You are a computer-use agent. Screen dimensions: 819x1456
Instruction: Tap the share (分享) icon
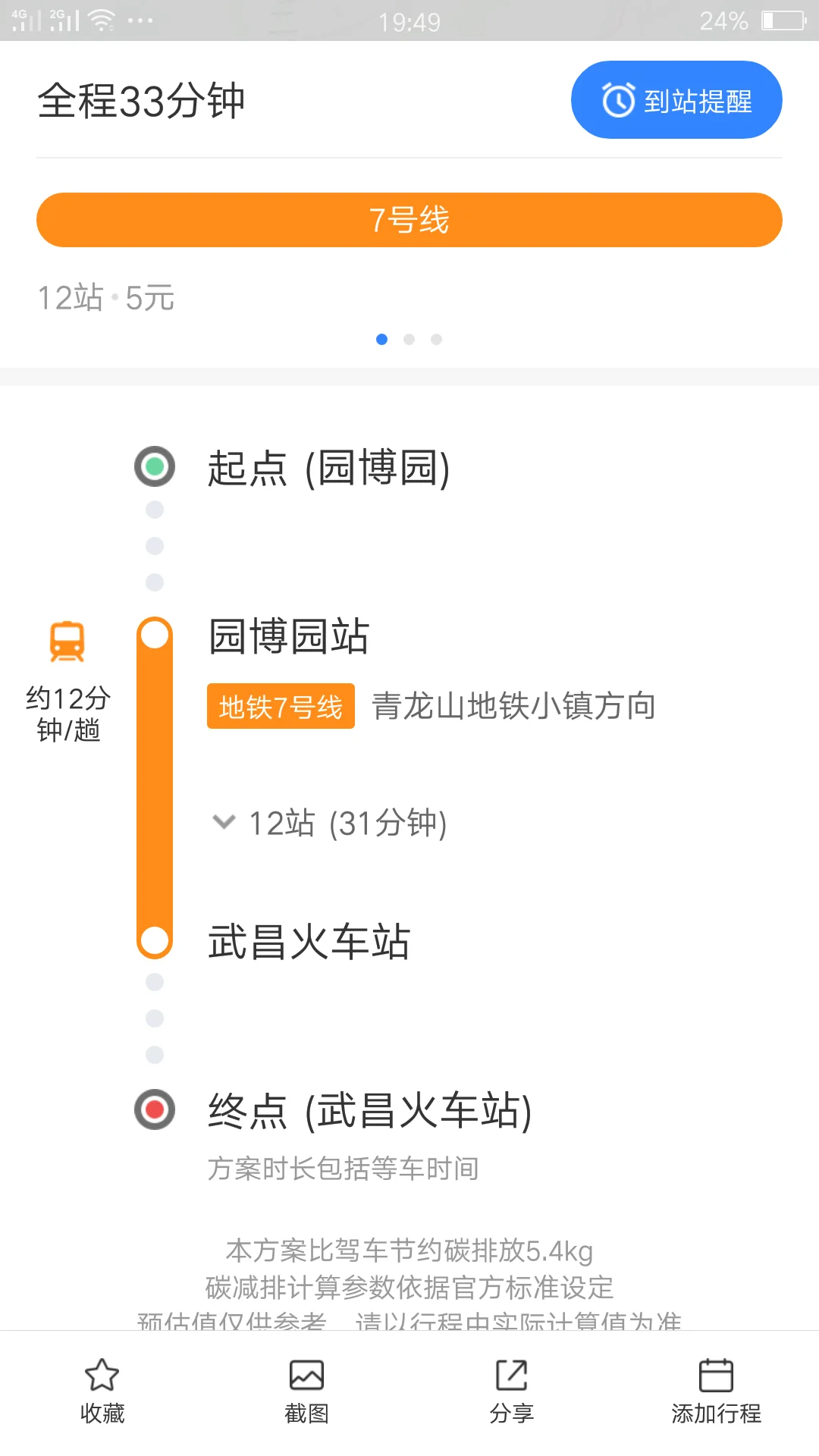[x=511, y=1375]
